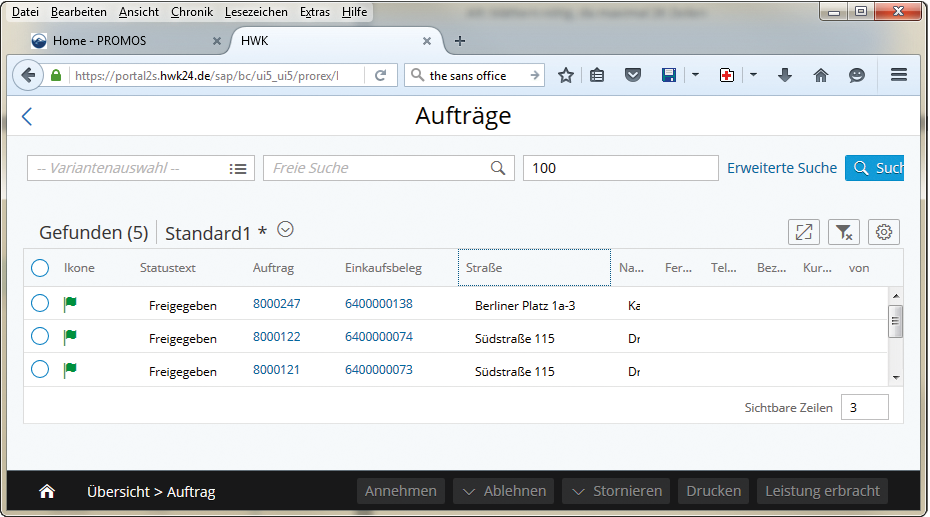The width and height of the screenshot is (930, 517).
Task: Click the back arrow beside Aufträge title
Action: point(27,117)
